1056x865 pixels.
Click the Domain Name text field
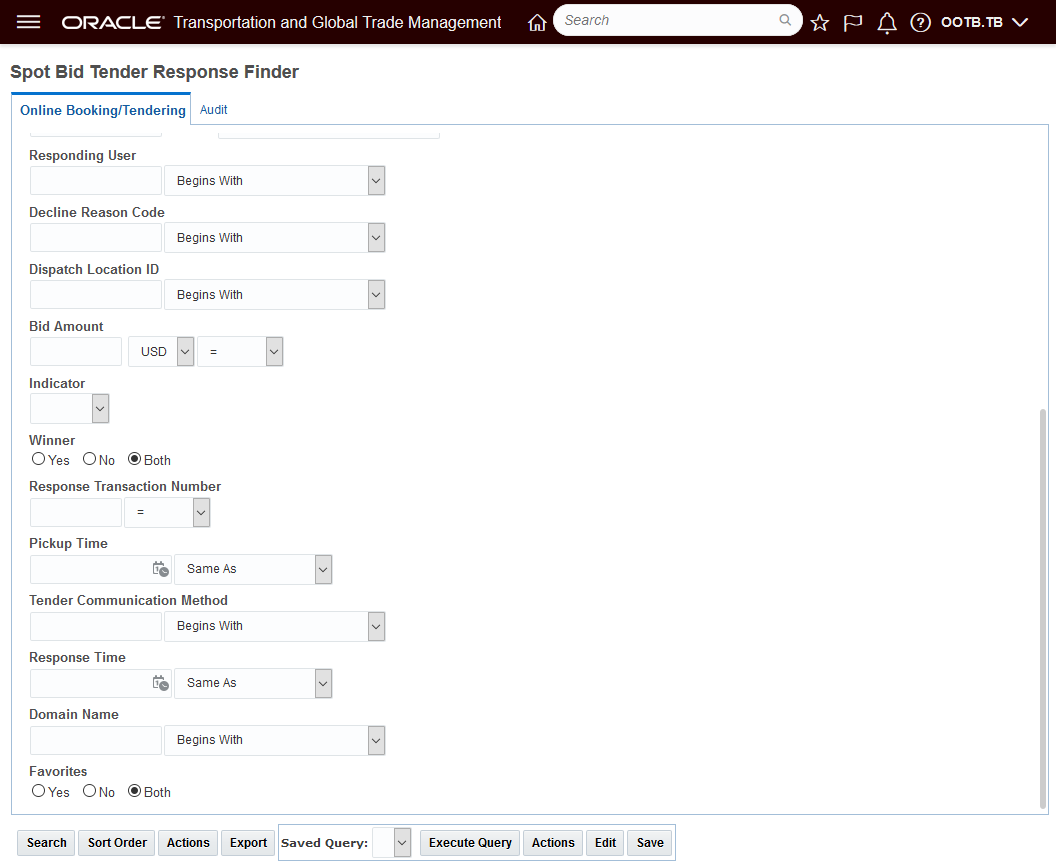96,740
